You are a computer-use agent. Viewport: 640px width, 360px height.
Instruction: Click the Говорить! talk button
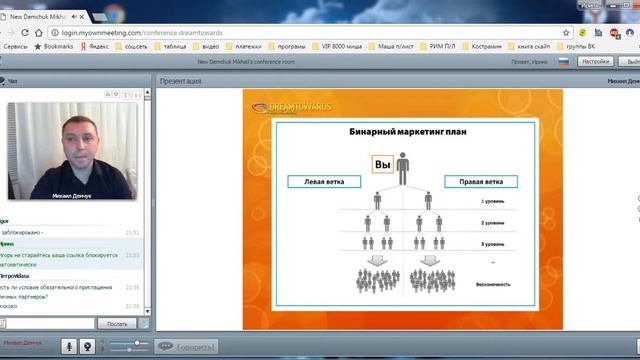[186, 347]
